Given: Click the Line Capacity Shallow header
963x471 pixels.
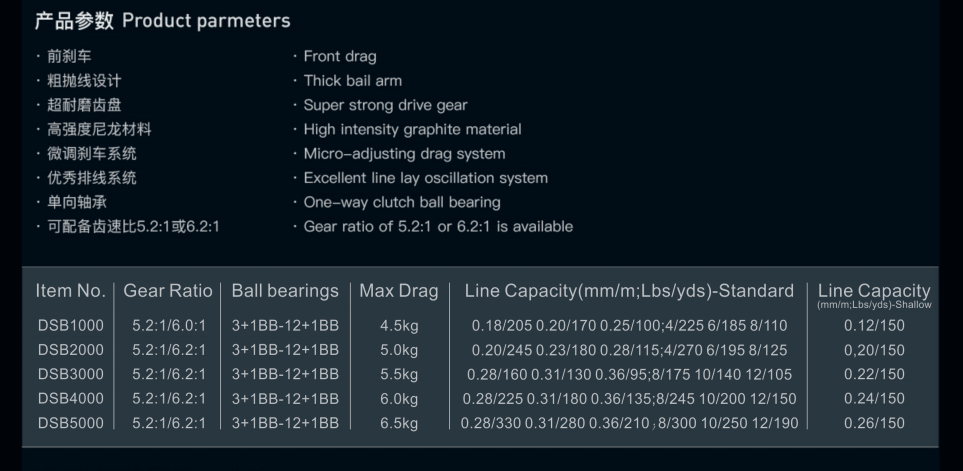Looking at the screenshot, I should tap(873, 294).
